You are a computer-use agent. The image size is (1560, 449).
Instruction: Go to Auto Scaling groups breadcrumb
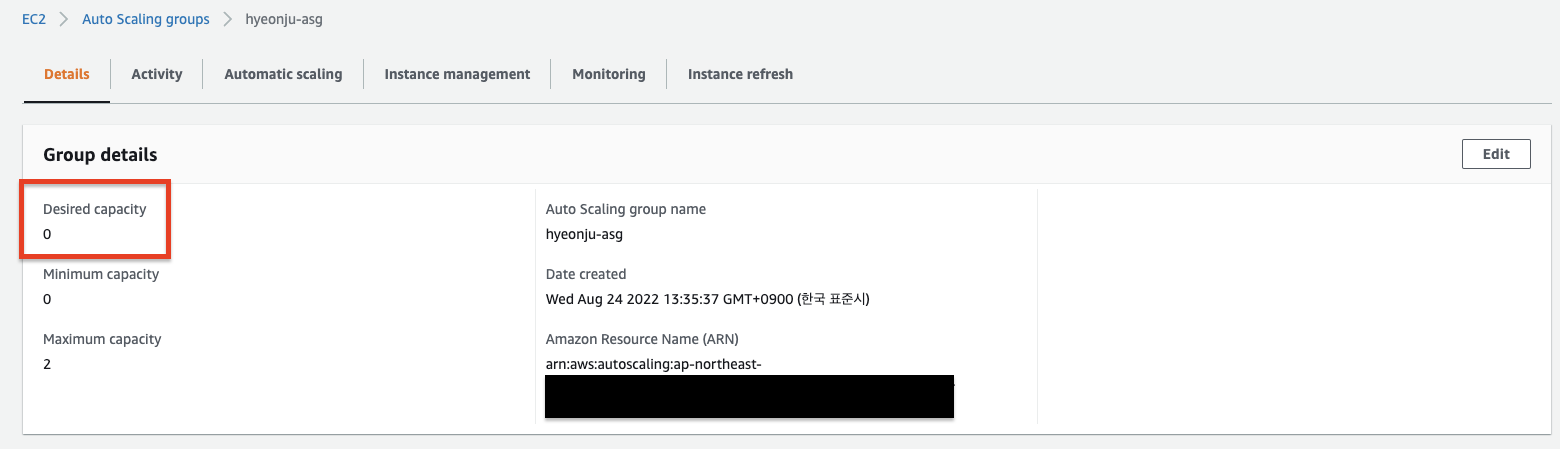pyautogui.click(x=146, y=19)
